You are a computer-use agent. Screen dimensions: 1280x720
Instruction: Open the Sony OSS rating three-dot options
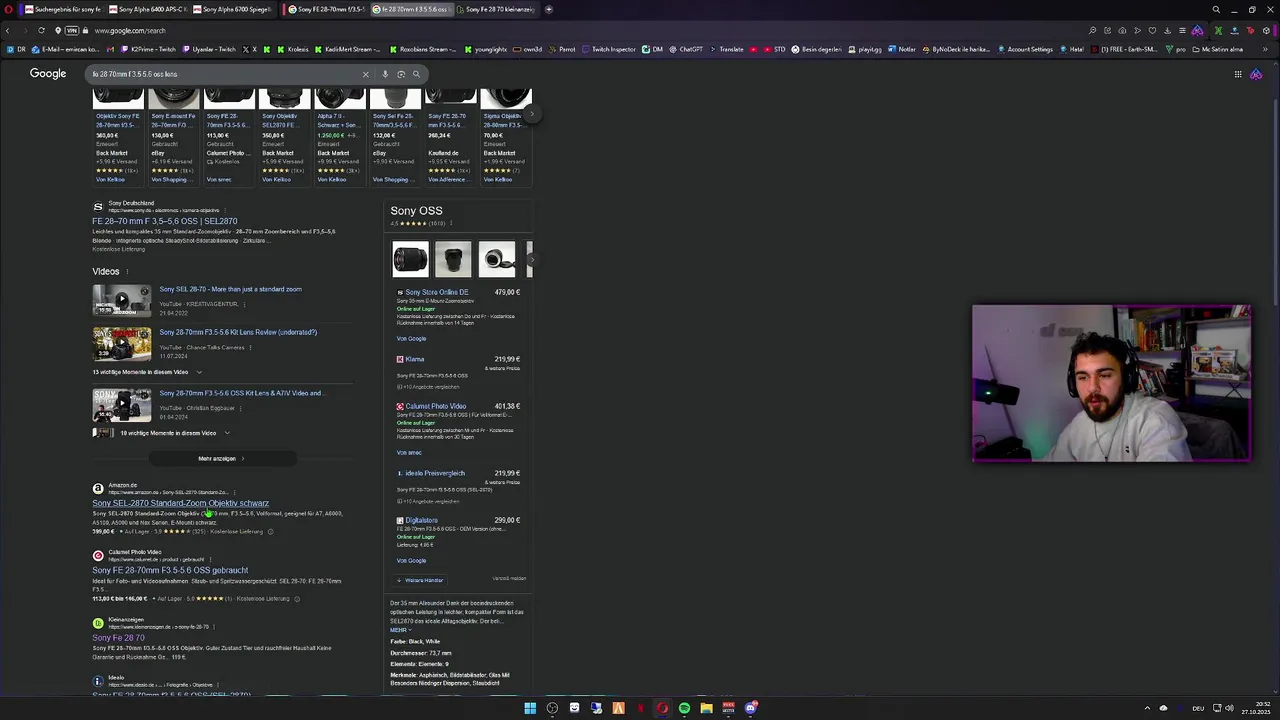click(453, 223)
